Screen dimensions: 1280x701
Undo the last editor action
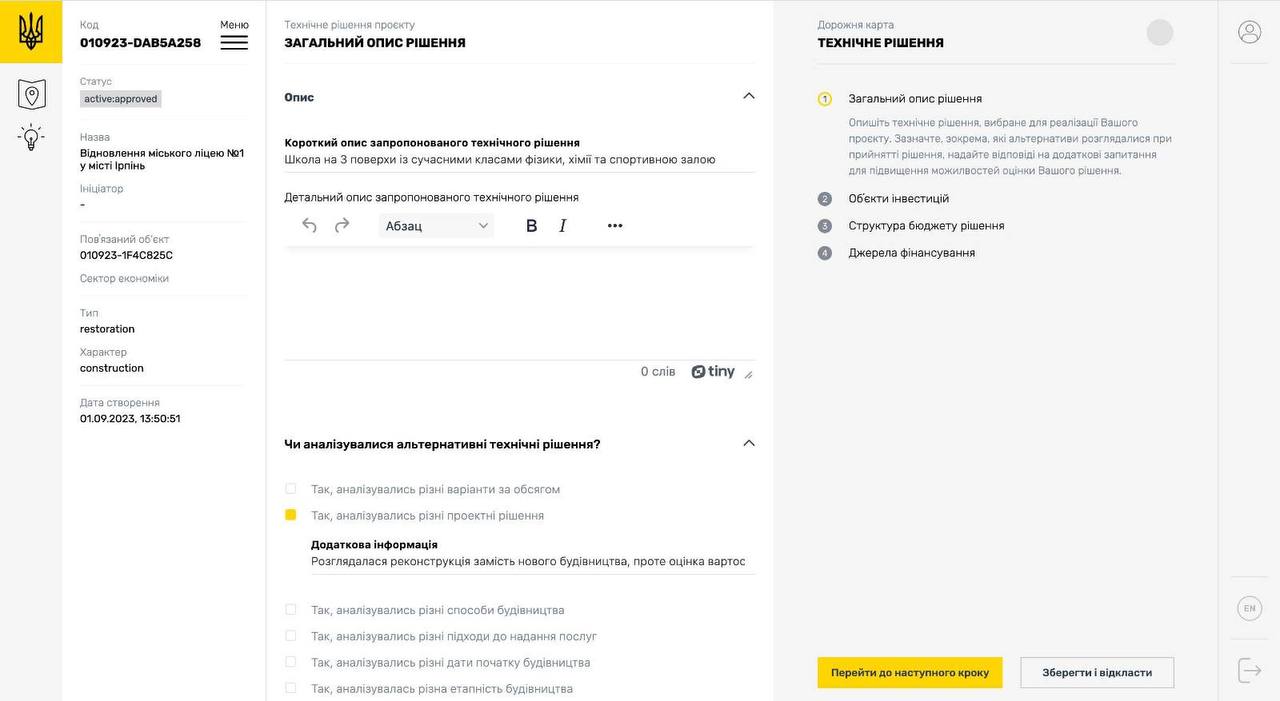[310, 226]
